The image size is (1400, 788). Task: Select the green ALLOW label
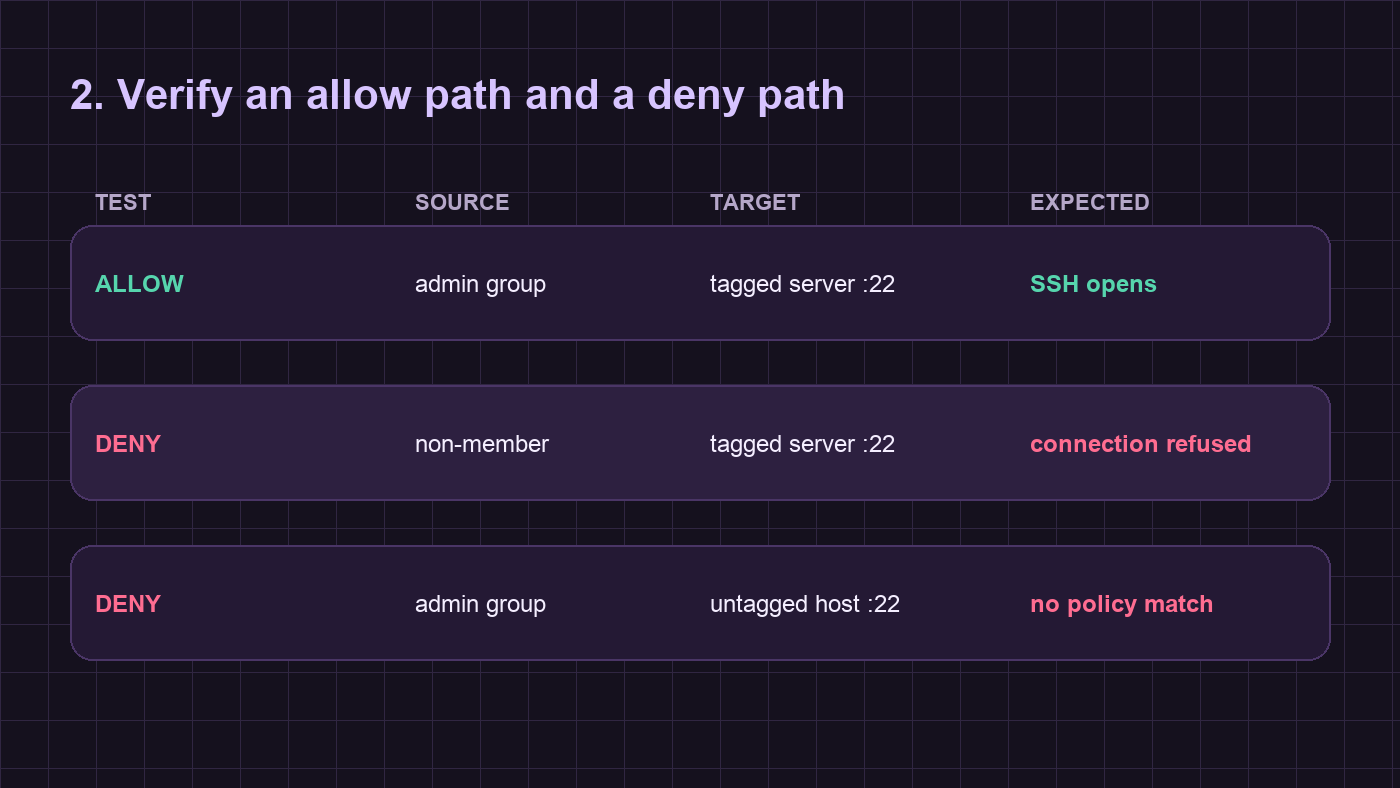(x=139, y=284)
